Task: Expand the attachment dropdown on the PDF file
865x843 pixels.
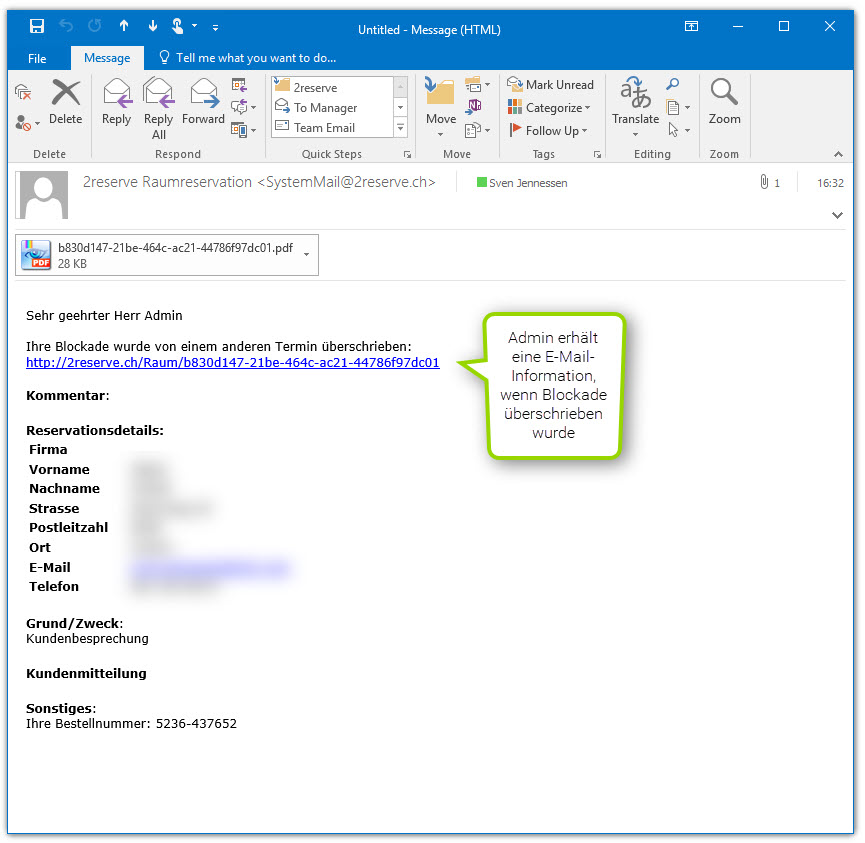Action: (x=304, y=254)
